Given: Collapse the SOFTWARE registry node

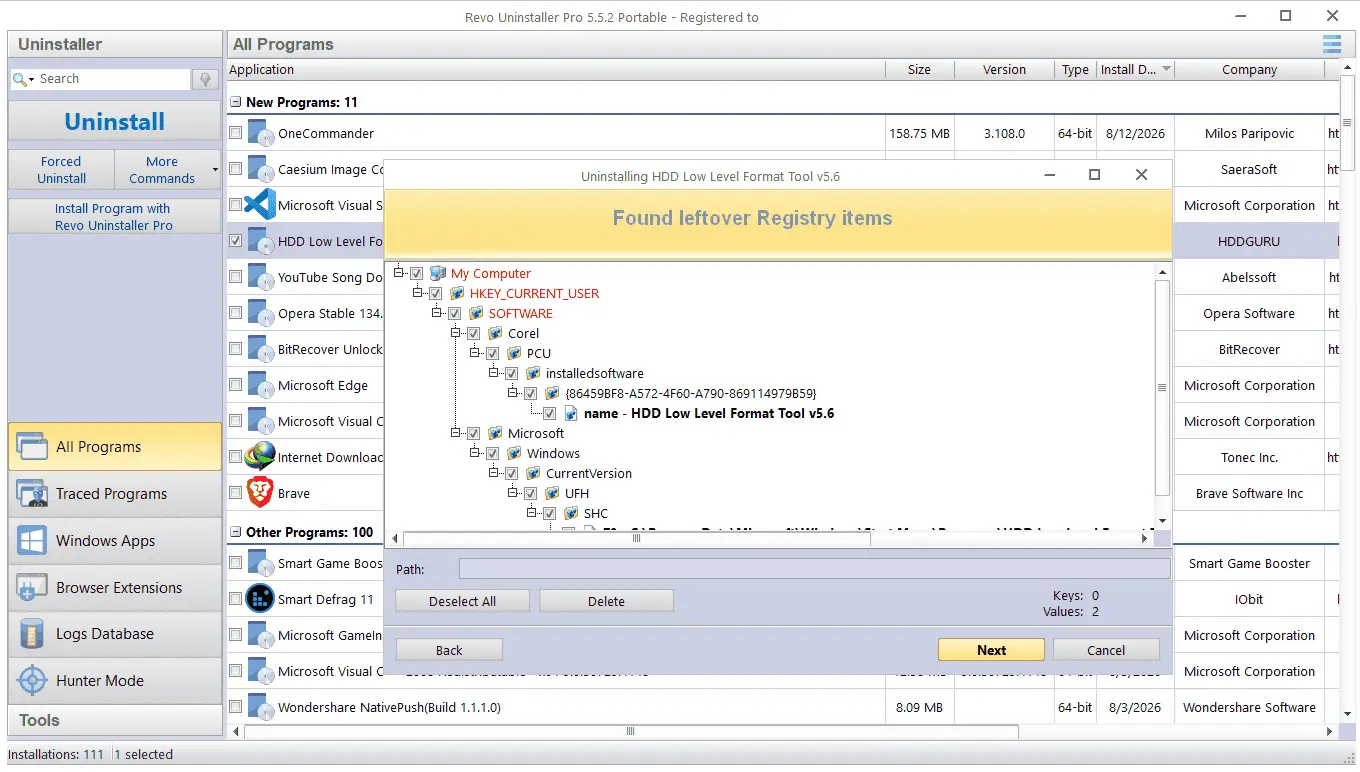Looking at the screenshot, I should tap(438, 313).
